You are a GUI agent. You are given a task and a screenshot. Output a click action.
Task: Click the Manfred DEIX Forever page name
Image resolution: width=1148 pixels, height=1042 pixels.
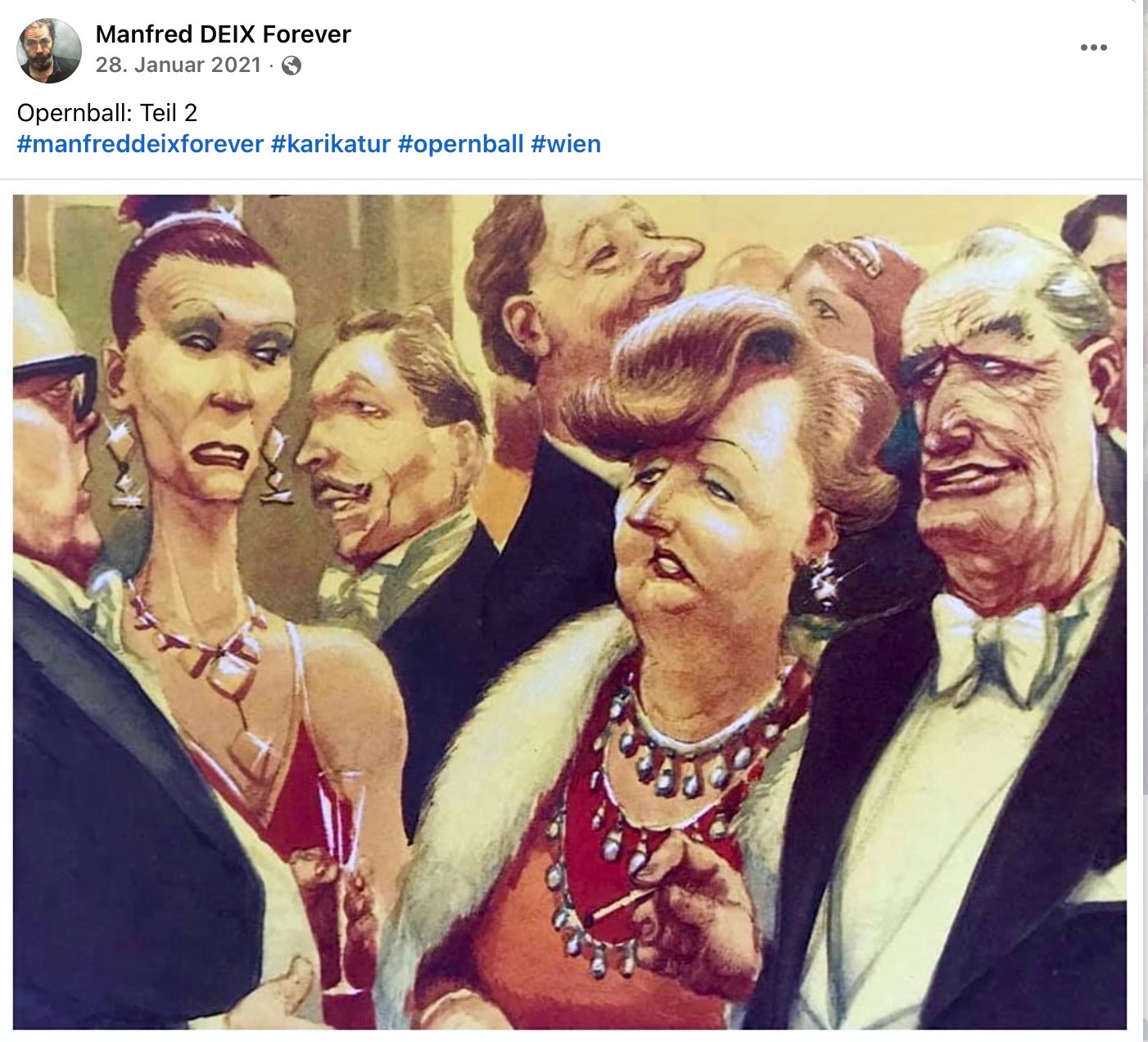click(223, 34)
